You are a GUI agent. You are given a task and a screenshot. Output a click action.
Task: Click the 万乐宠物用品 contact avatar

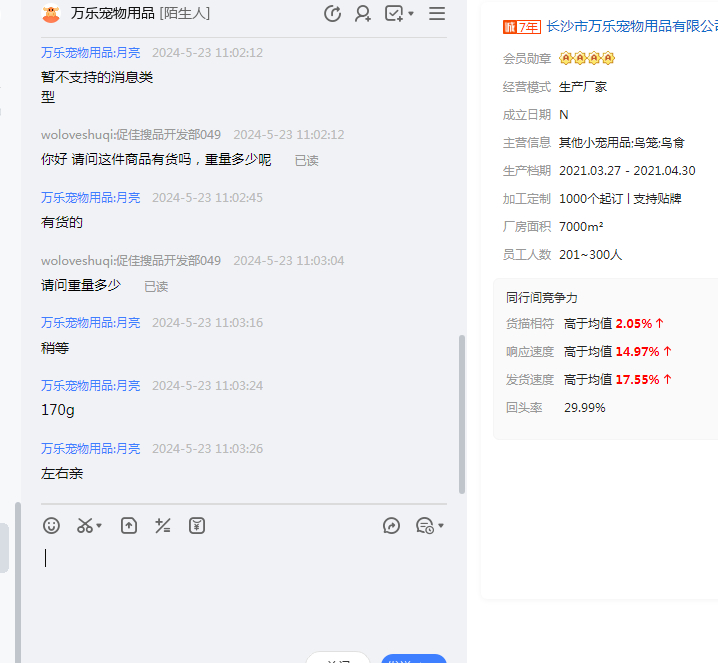[51, 14]
